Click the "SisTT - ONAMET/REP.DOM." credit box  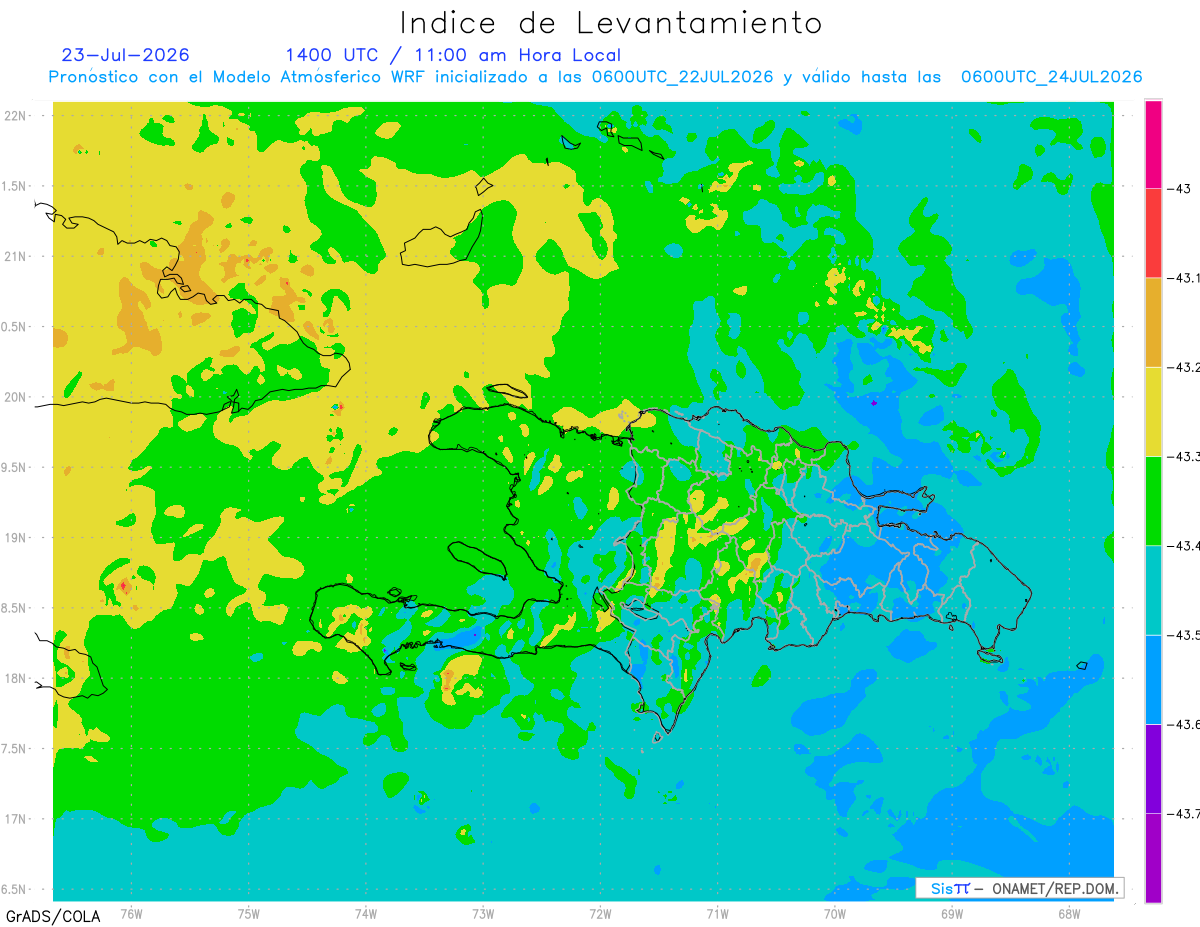[x=1019, y=888]
